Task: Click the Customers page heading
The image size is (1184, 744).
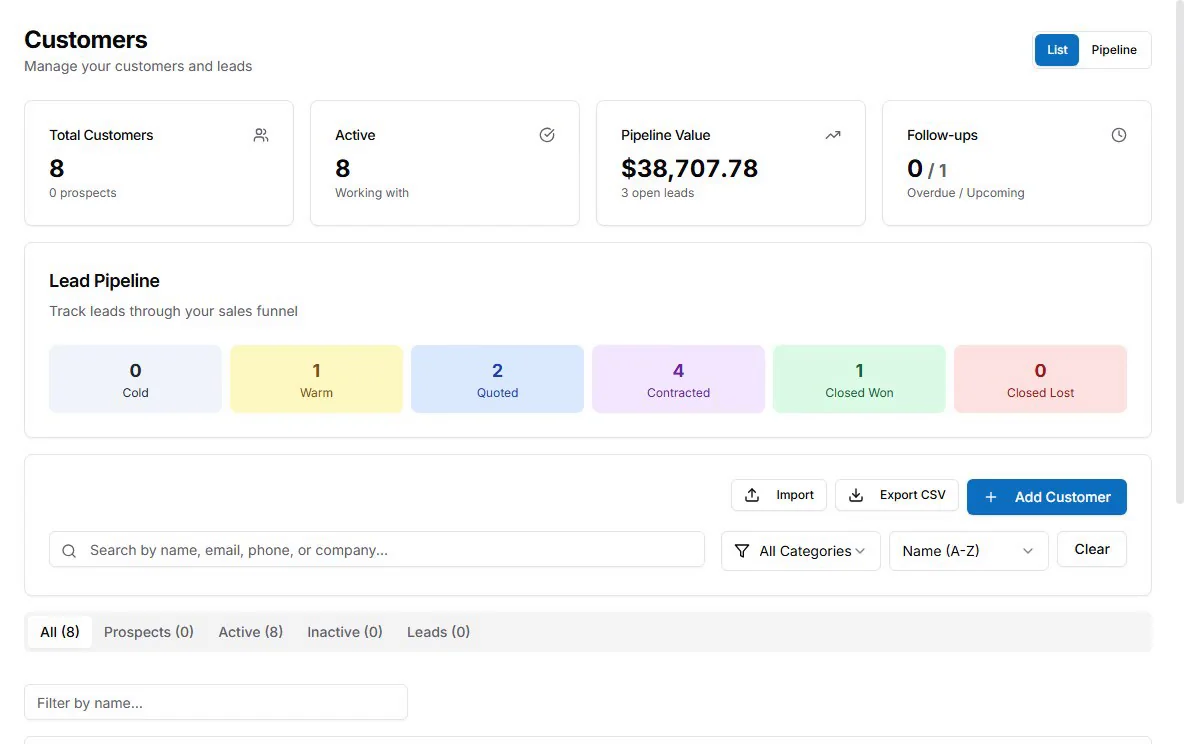Action: [86, 39]
